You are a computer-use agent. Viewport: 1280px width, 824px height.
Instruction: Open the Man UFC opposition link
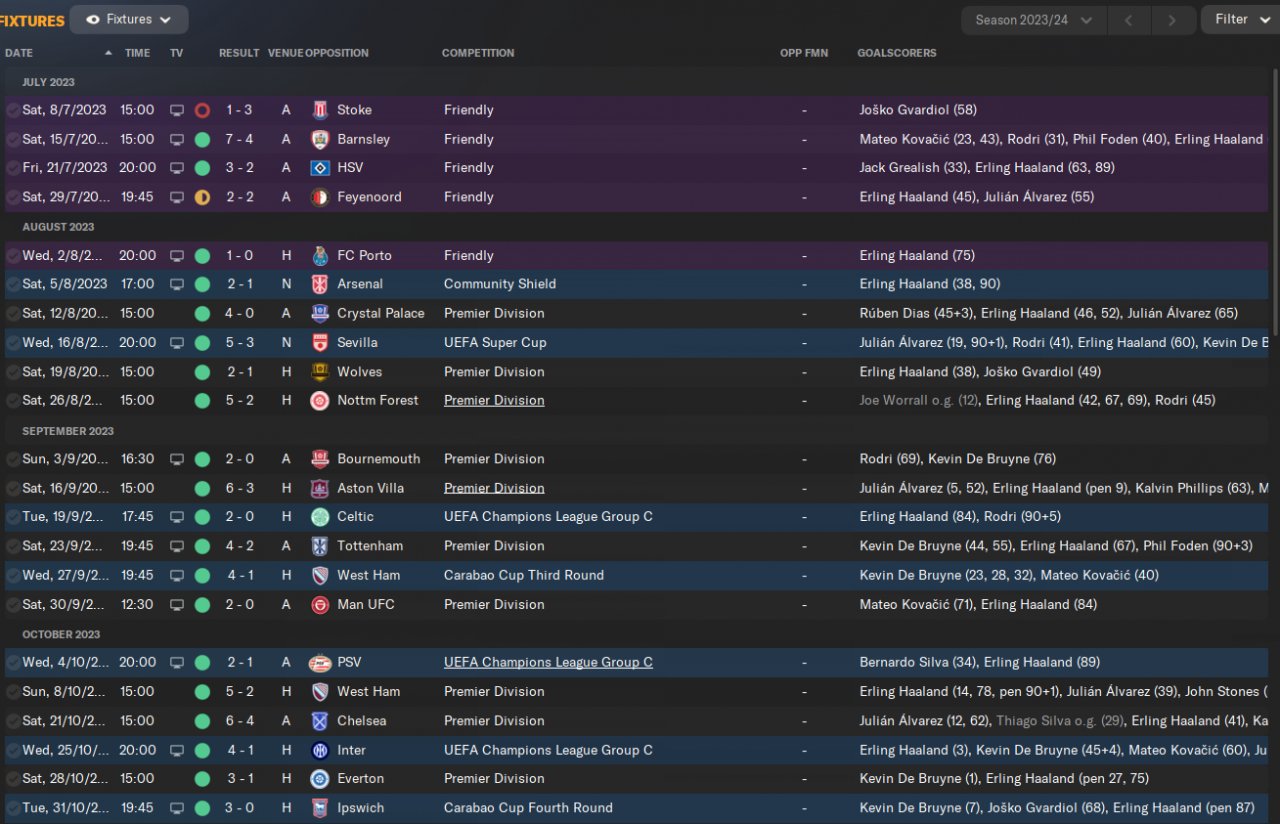pos(366,604)
